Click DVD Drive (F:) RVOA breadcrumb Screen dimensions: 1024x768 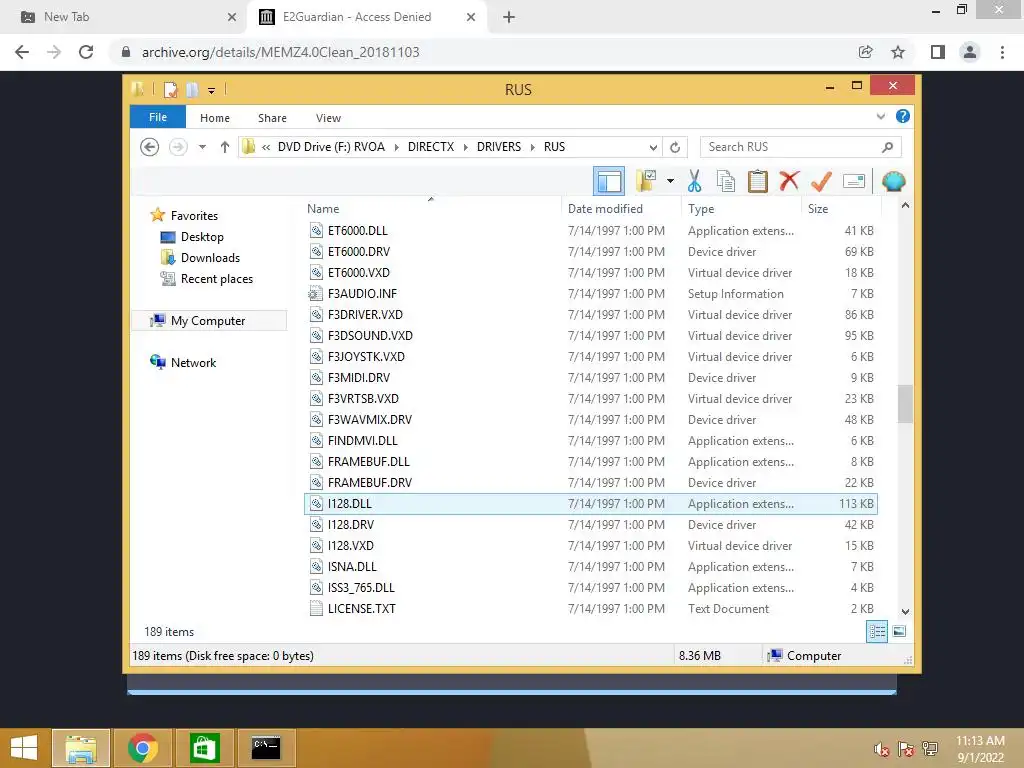[331, 147]
